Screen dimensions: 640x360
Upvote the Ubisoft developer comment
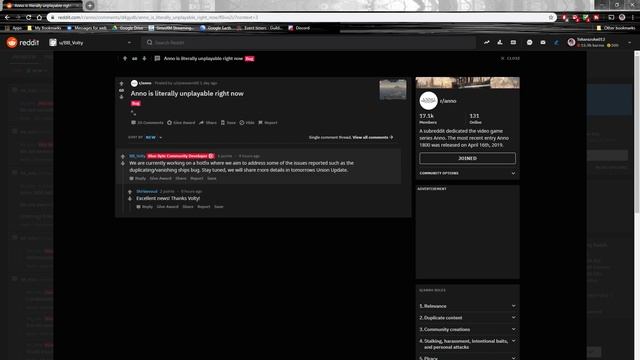click(123, 156)
